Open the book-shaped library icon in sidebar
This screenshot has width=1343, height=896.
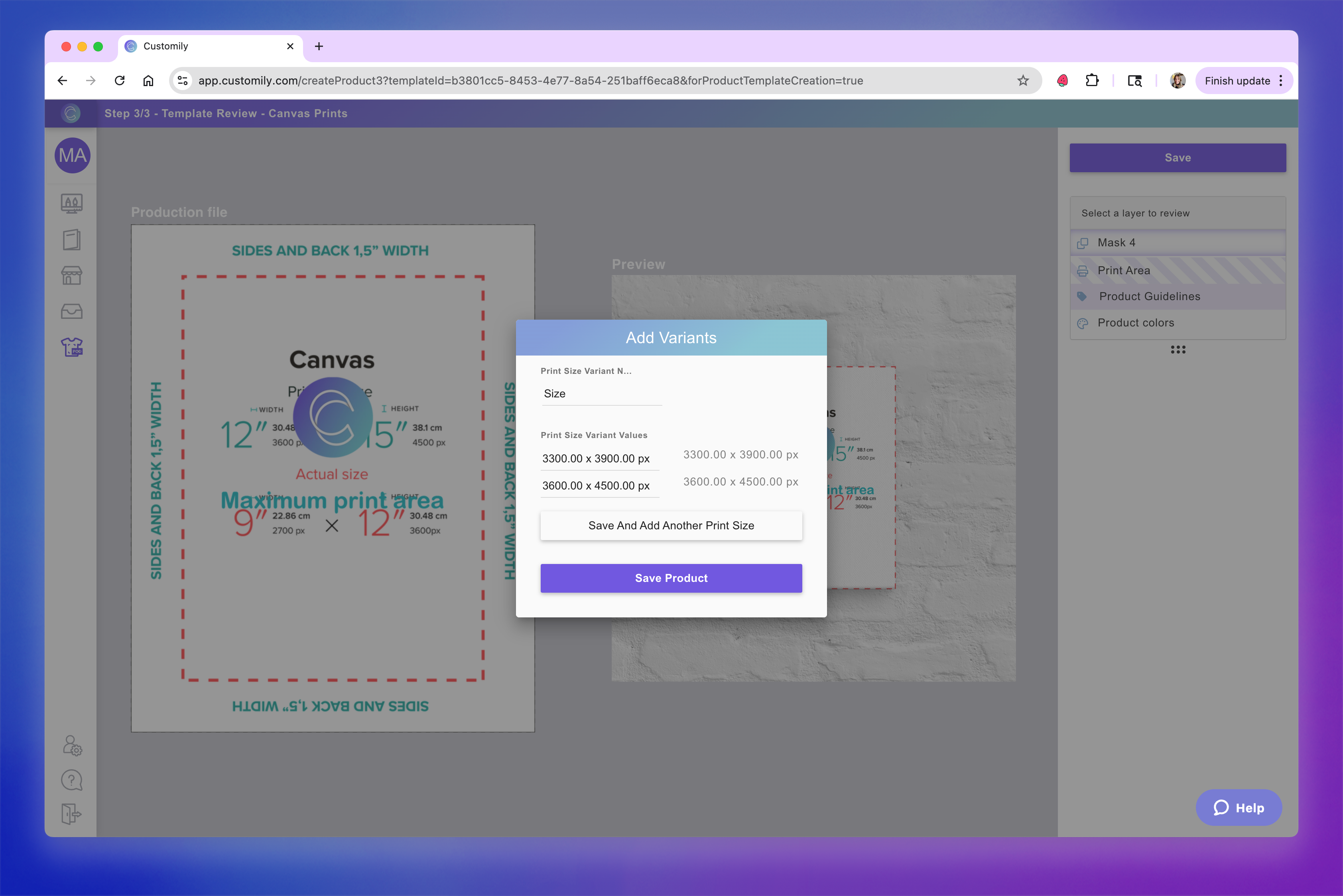point(72,240)
